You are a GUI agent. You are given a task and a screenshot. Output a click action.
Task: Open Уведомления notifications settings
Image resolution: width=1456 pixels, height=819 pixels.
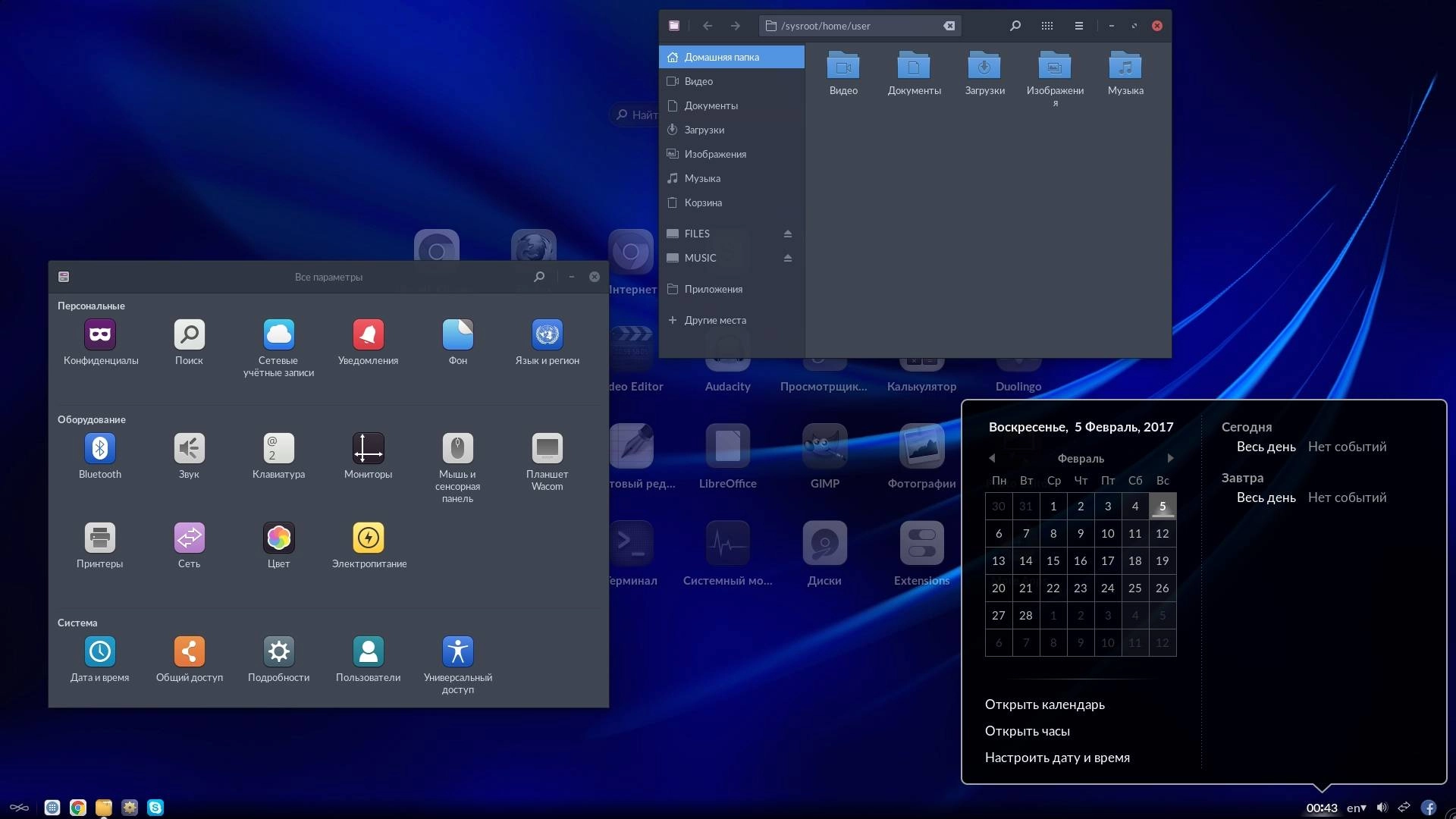point(368,334)
